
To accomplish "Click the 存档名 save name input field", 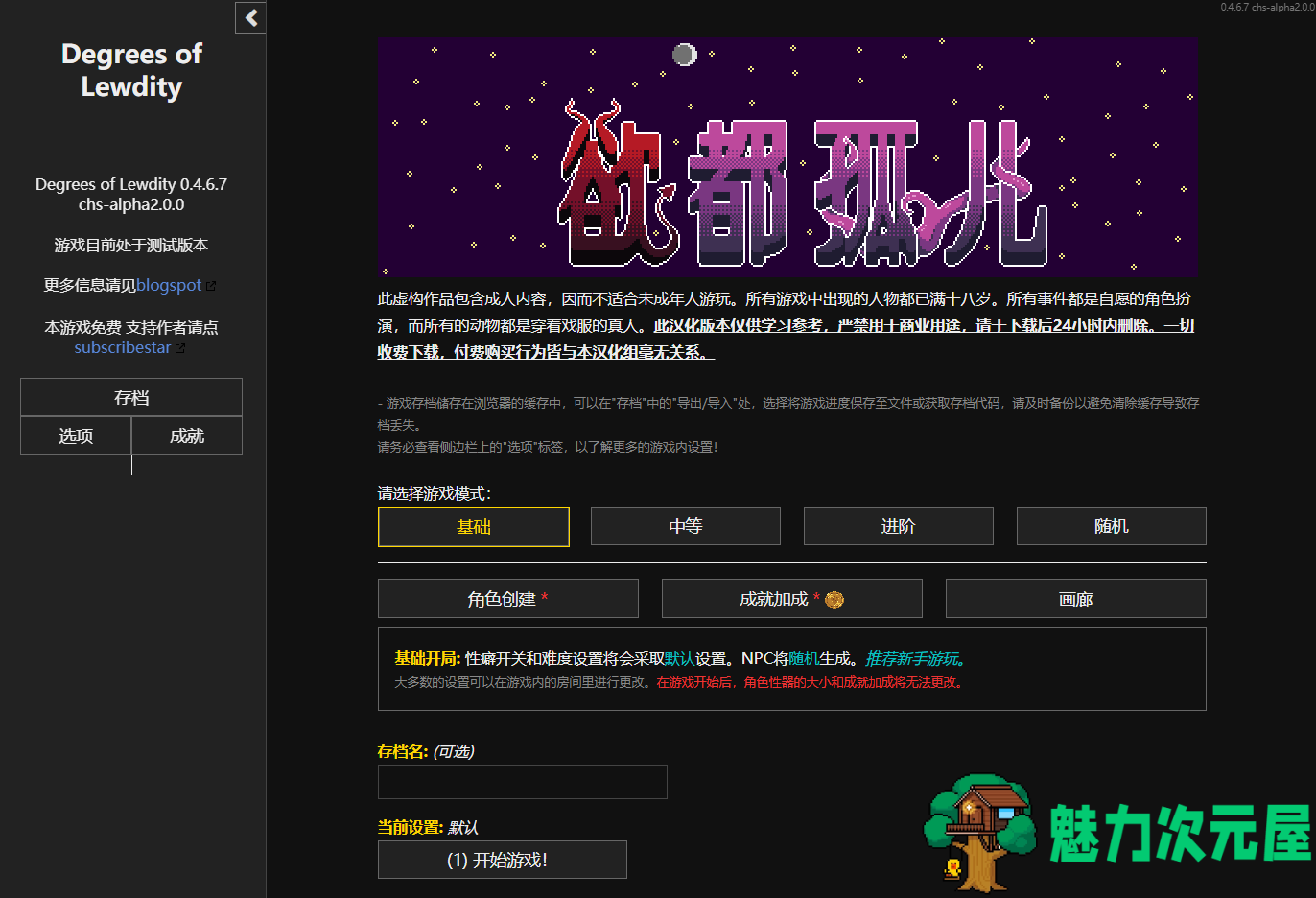I will click(523, 782).
